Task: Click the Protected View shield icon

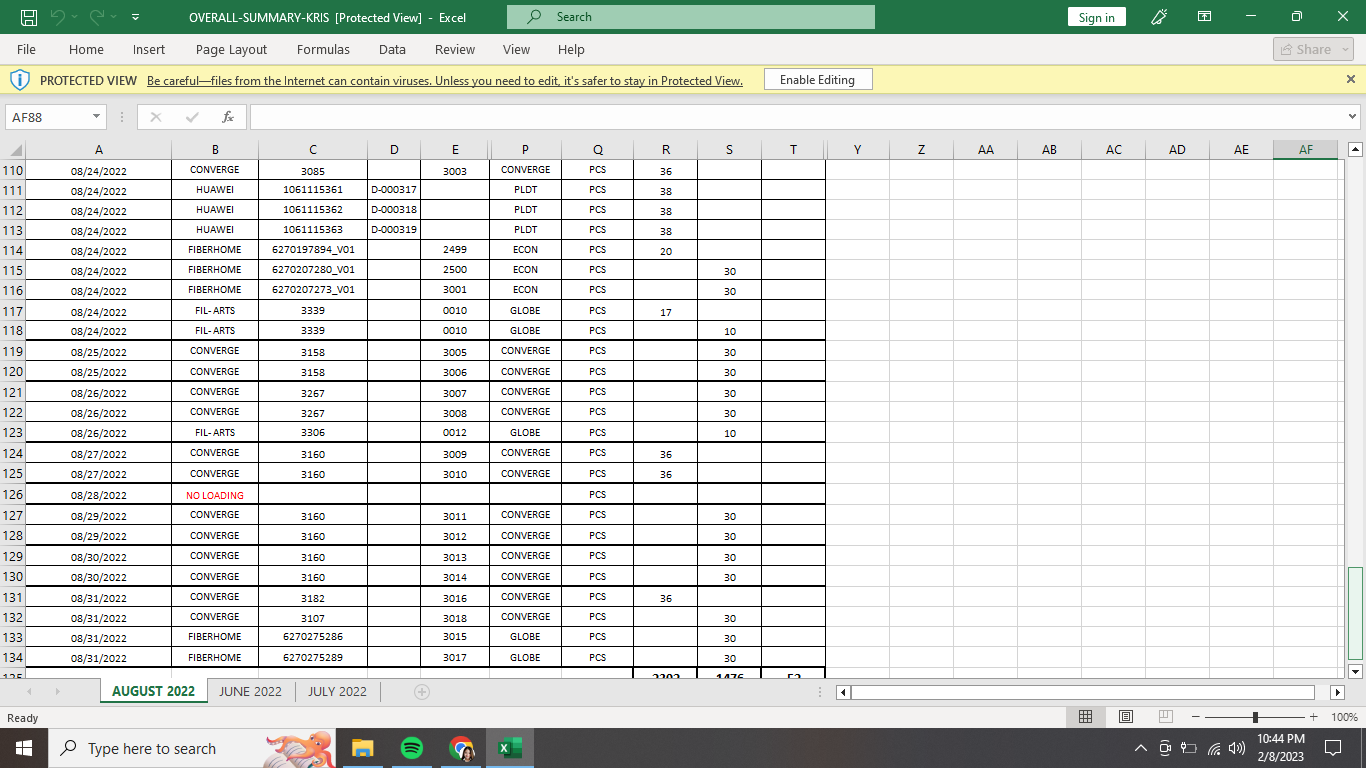Action: (x=19, y=80)
